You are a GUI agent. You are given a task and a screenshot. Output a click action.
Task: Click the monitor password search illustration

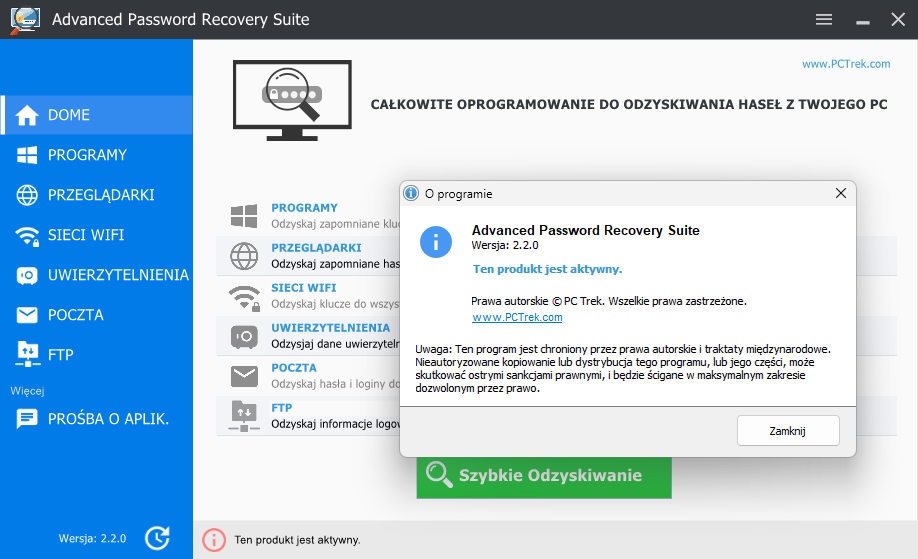tap(292, 100)
